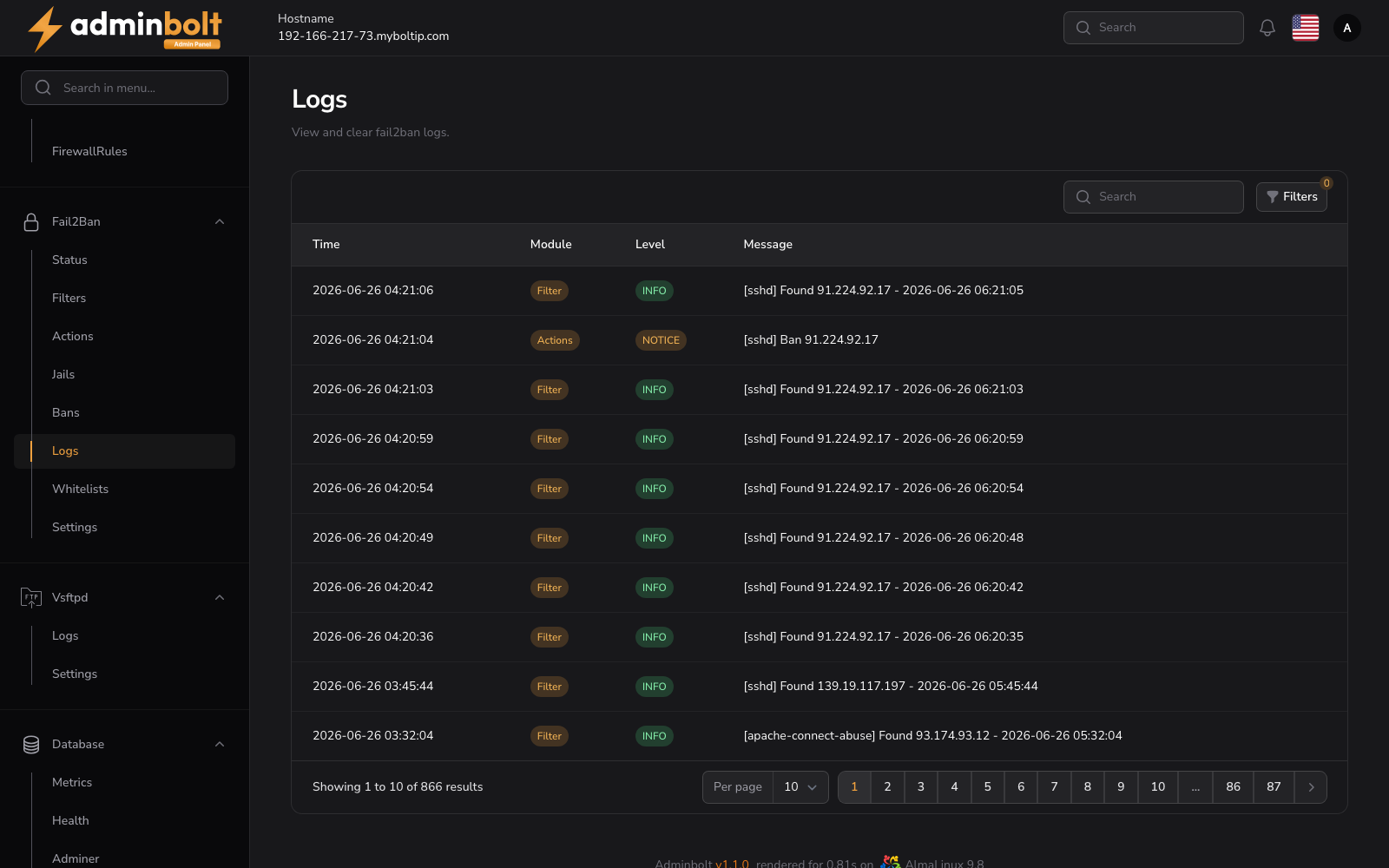Focus the logs table Search field
Viewport: 1389px width, 868px height.
click(1153, 197)
